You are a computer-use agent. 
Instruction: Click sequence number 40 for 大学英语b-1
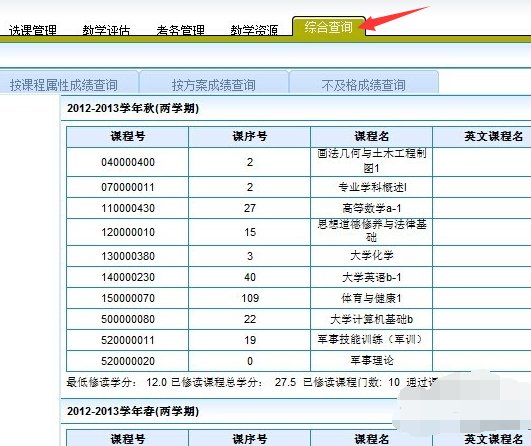click(x=250, y=277)
